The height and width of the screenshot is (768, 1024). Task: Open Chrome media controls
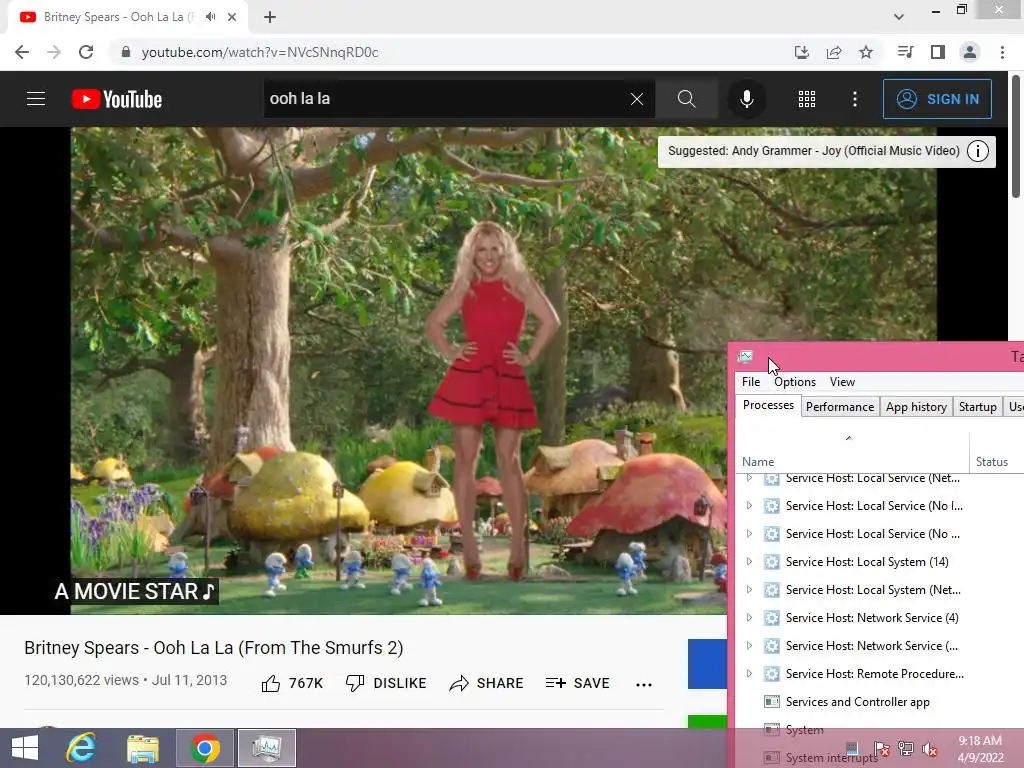coord(906,52)
